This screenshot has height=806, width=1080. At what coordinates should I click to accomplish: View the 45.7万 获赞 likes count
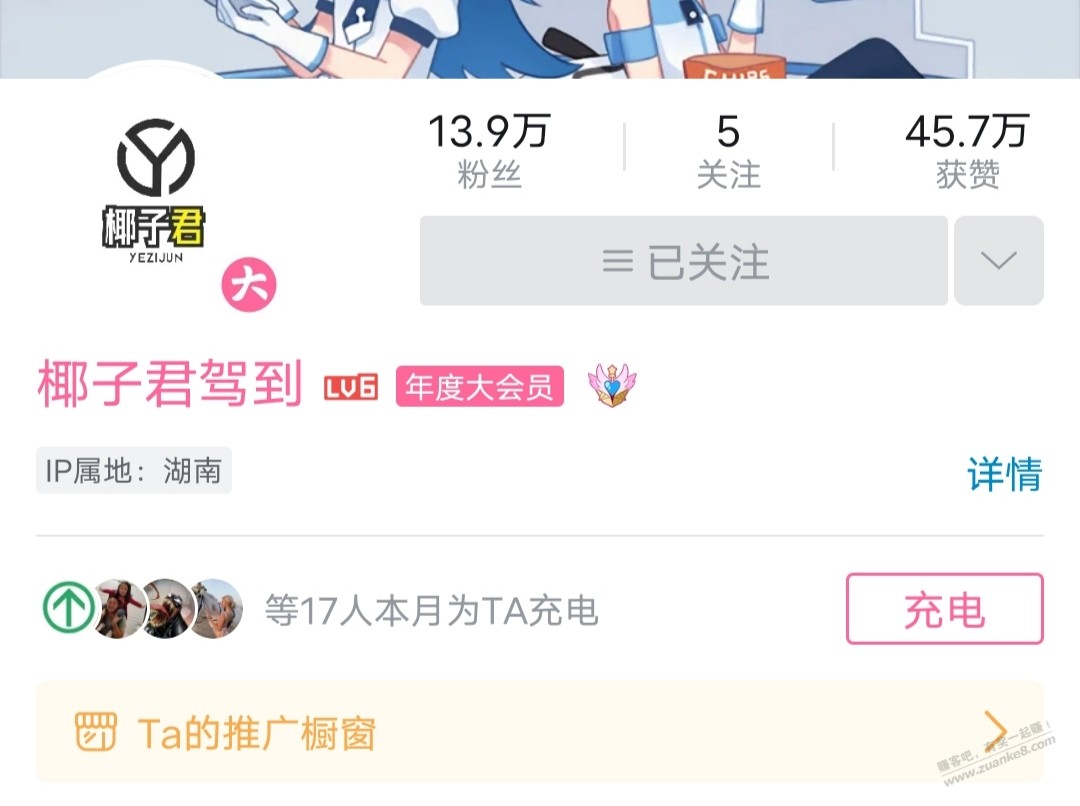pyautogui.click(x=967, y=150)
